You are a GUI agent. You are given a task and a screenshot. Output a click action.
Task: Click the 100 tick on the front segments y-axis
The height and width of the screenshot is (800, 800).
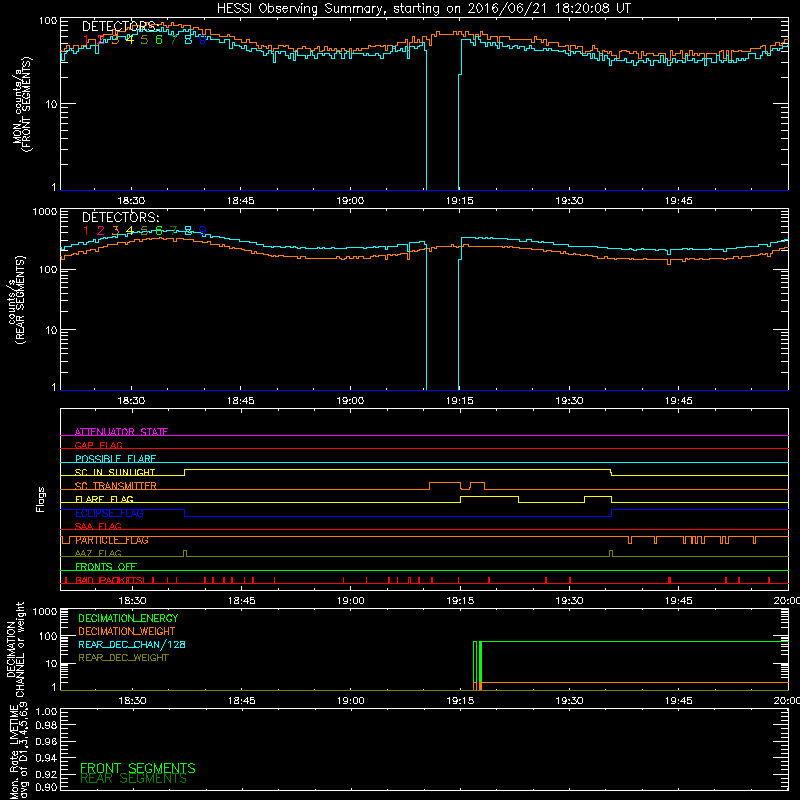click(48, 21)
